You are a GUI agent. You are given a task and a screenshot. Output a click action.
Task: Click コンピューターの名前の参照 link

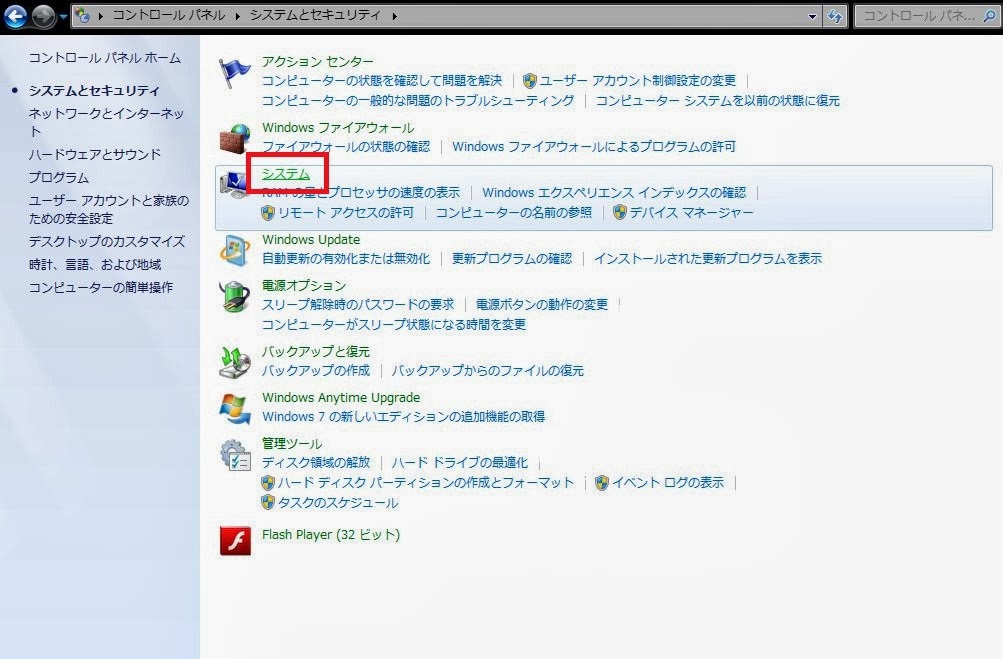pyautogui.click(x=514, y=212)
